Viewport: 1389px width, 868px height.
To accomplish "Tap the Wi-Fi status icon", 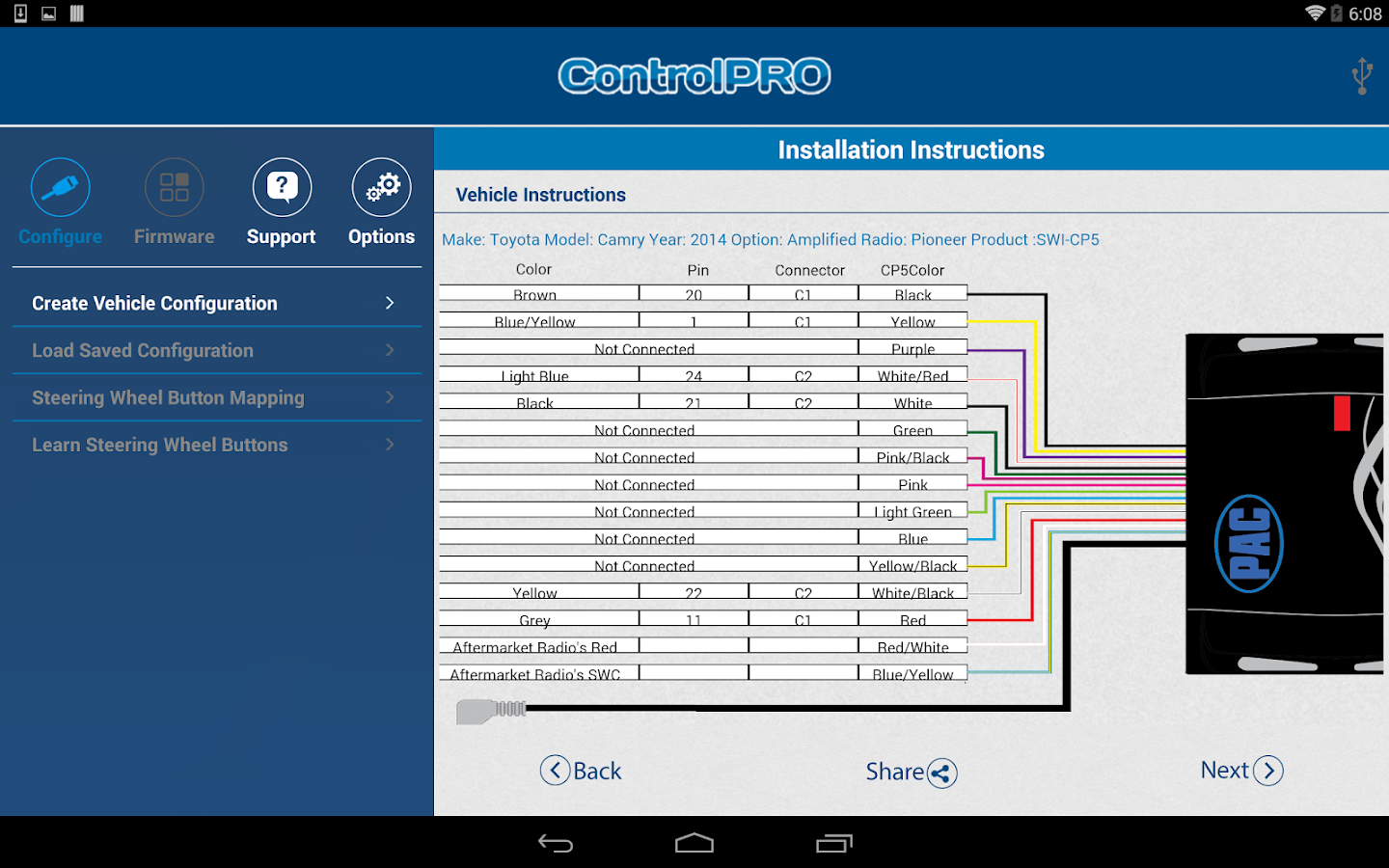I will coord(1315,14).
